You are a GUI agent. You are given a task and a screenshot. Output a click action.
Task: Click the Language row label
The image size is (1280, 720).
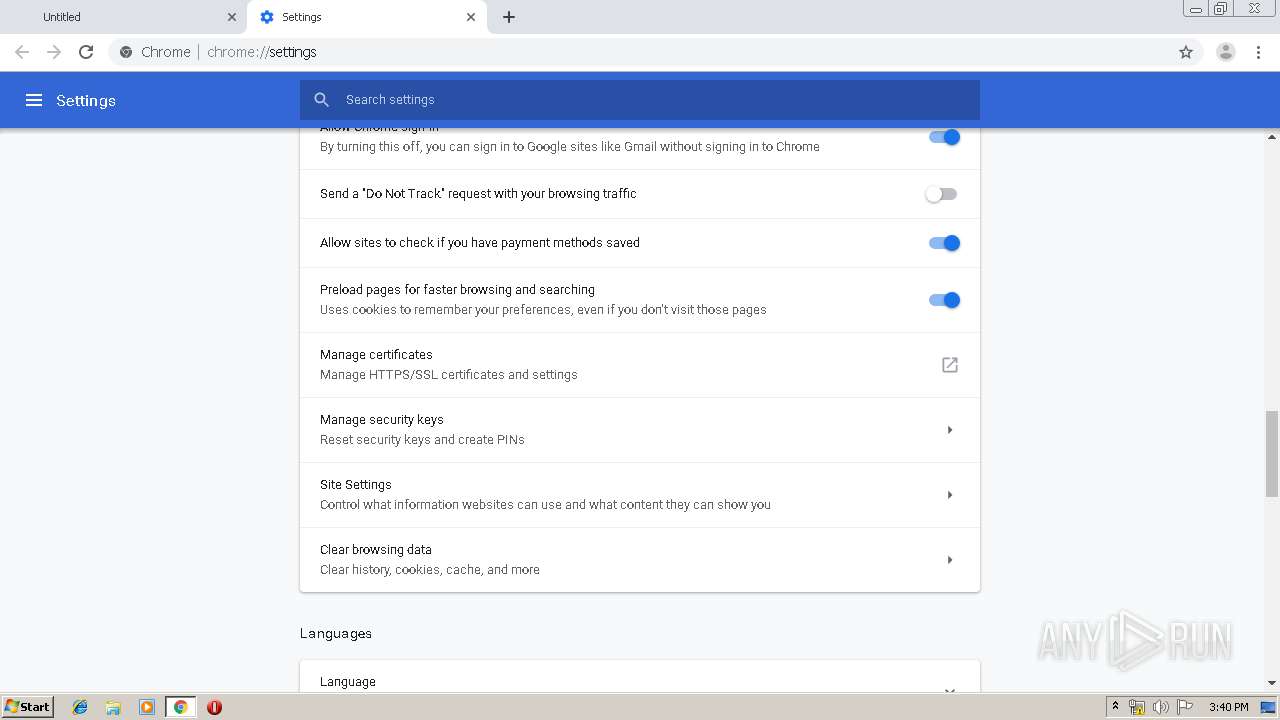click(348, 682)
